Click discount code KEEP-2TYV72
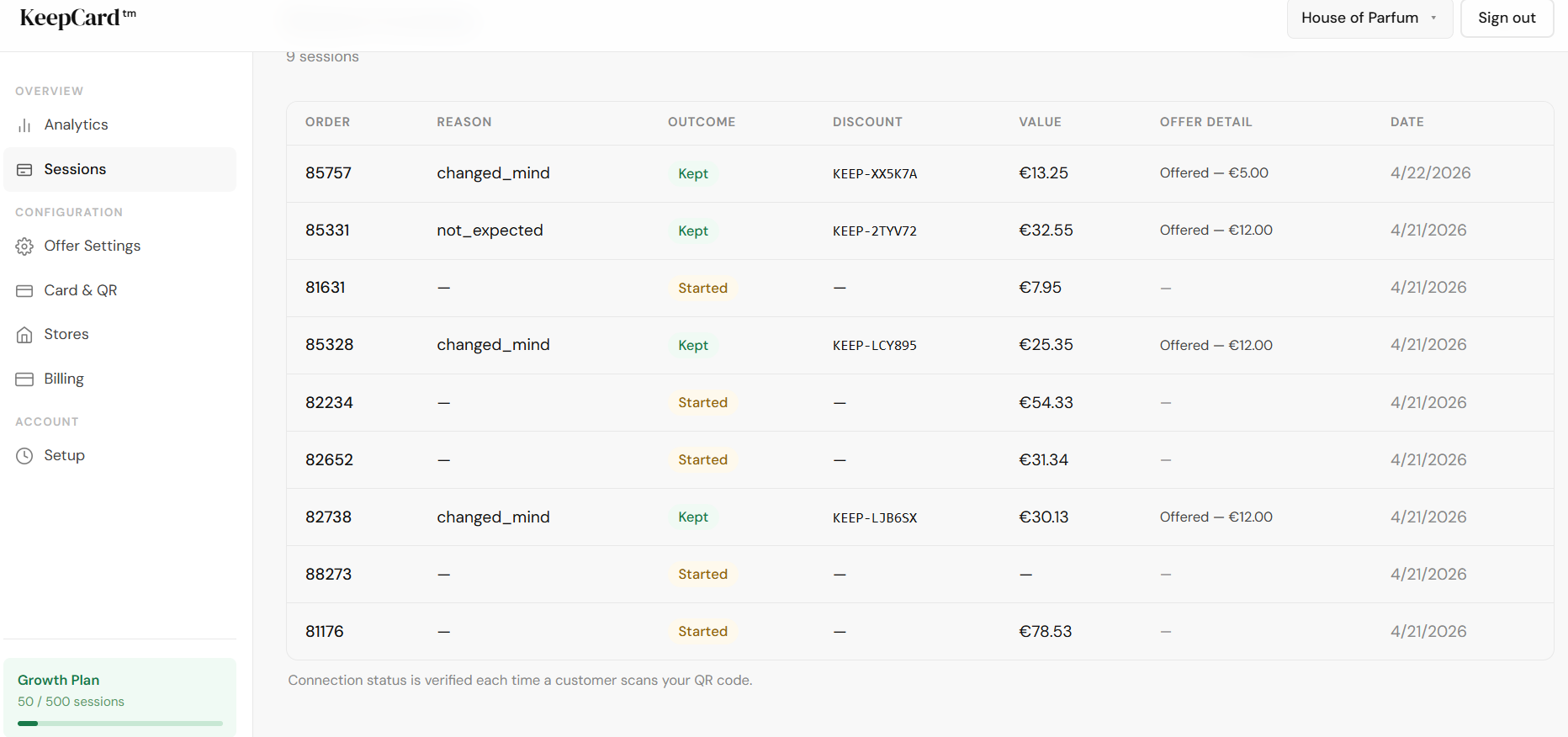1568x737 pixels. point(874,231)
